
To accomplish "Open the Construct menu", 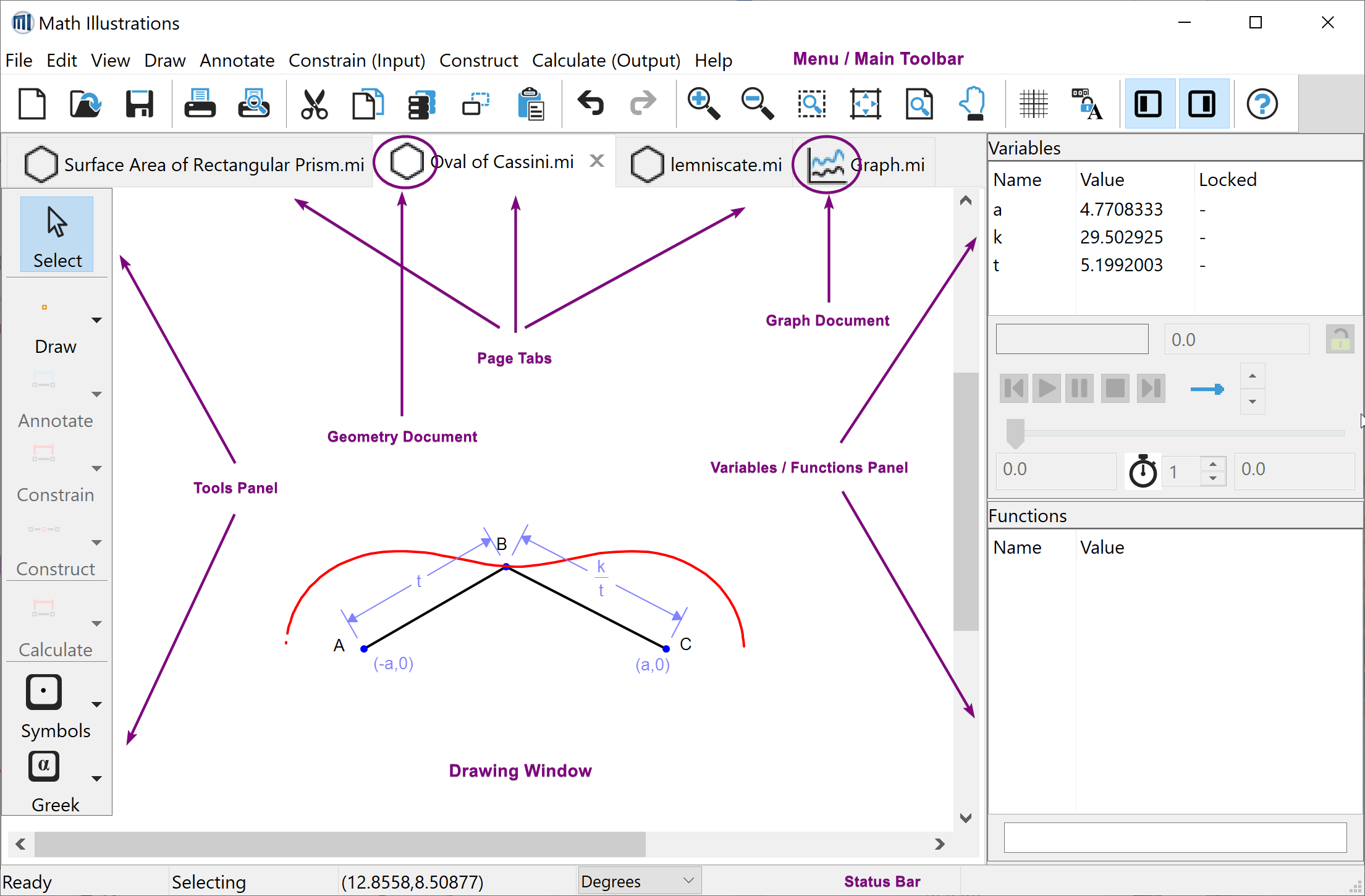I will (x=478, y=61).
